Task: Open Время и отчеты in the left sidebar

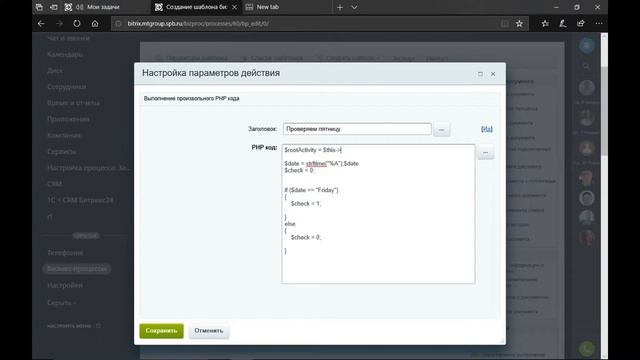Action: pyautogui.click(x=73, y=103)
